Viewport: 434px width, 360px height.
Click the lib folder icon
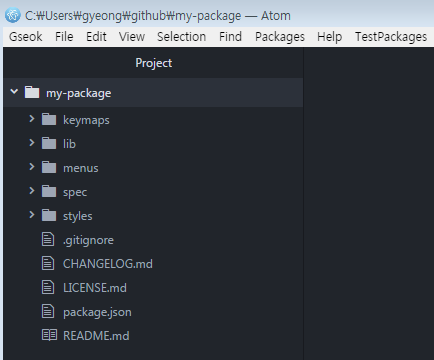[x=49, y=143]
